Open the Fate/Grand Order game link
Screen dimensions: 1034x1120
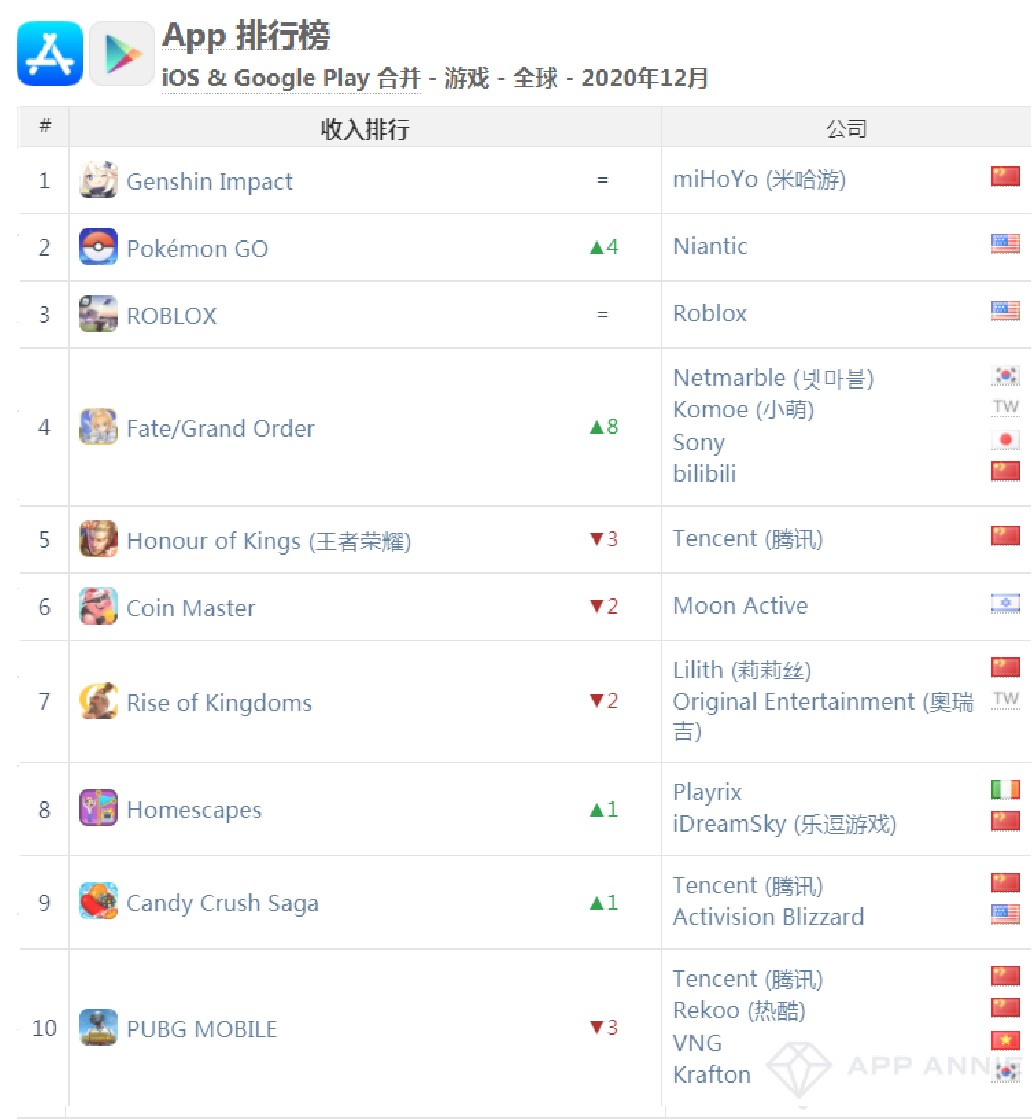(x=221, y=428)
